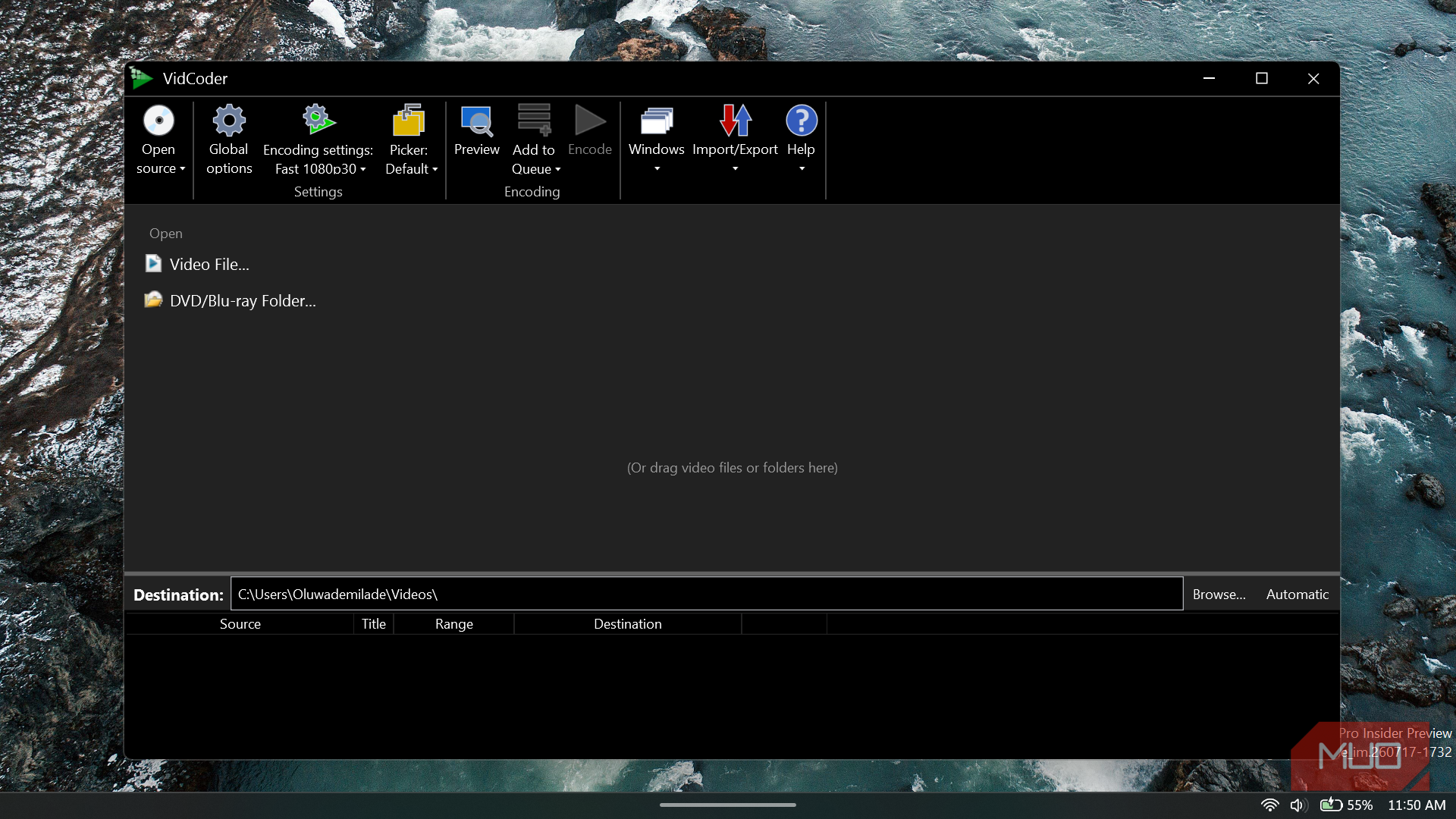Image resolution: width=1456 pixels, height=819 pixels.
Task: Click the VidCoder logo in title bar
Action: (x=142, y=78)
